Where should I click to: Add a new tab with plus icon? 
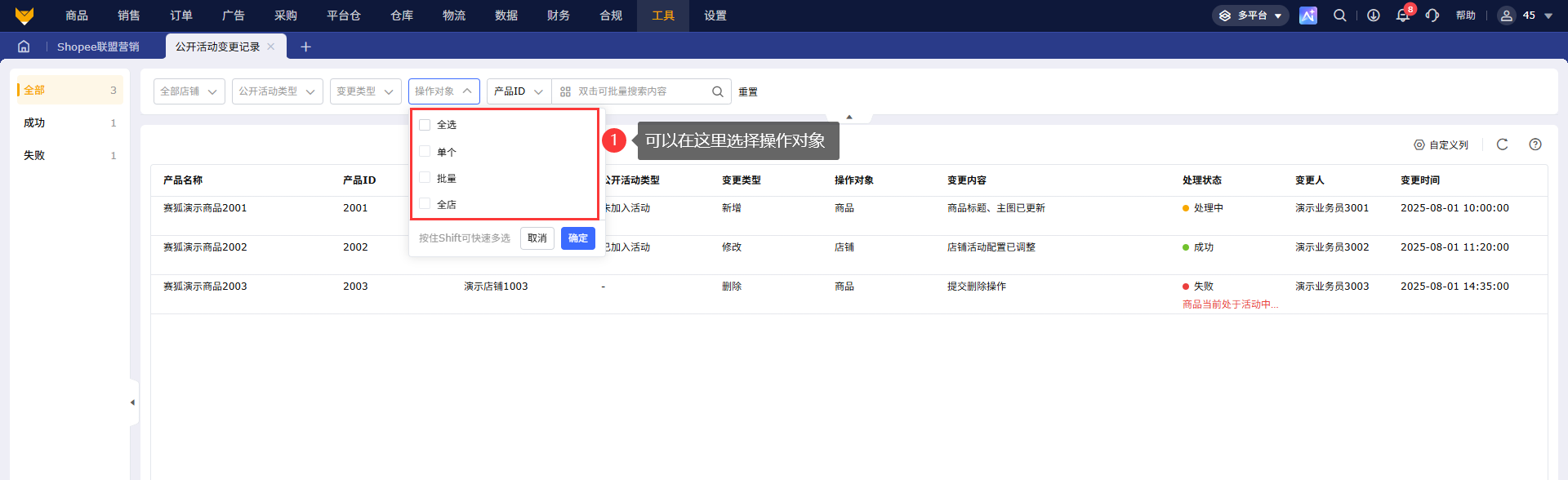pyautogui.click(x=306, y=47)
